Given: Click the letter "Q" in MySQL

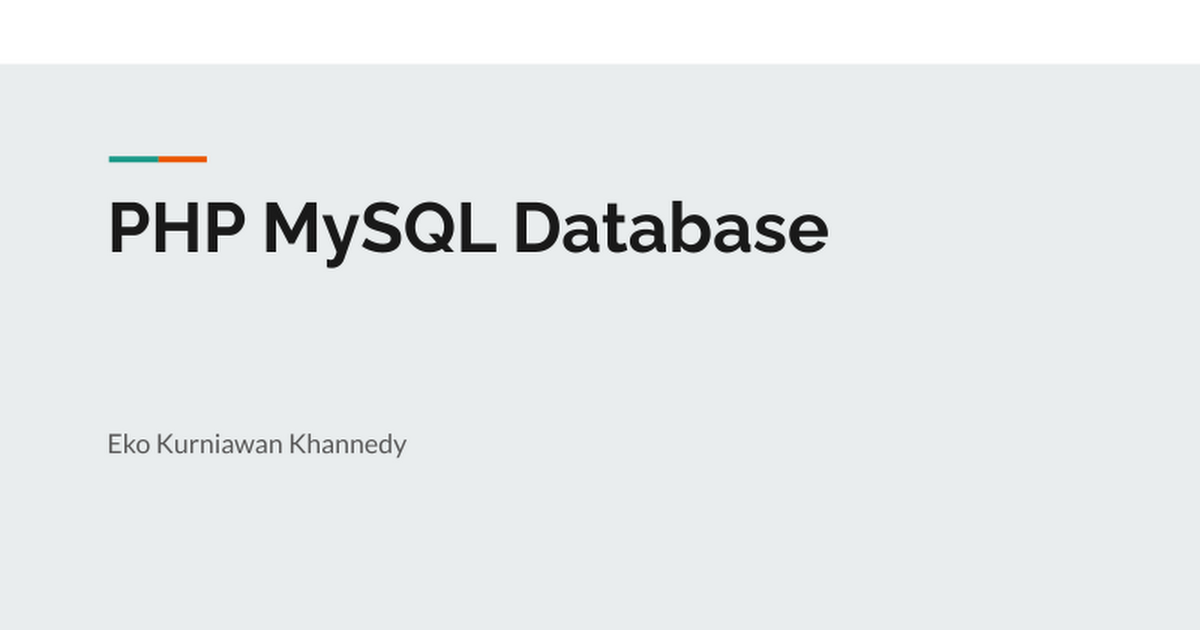Looking at the screenshot, I should [x=429, y=228].
